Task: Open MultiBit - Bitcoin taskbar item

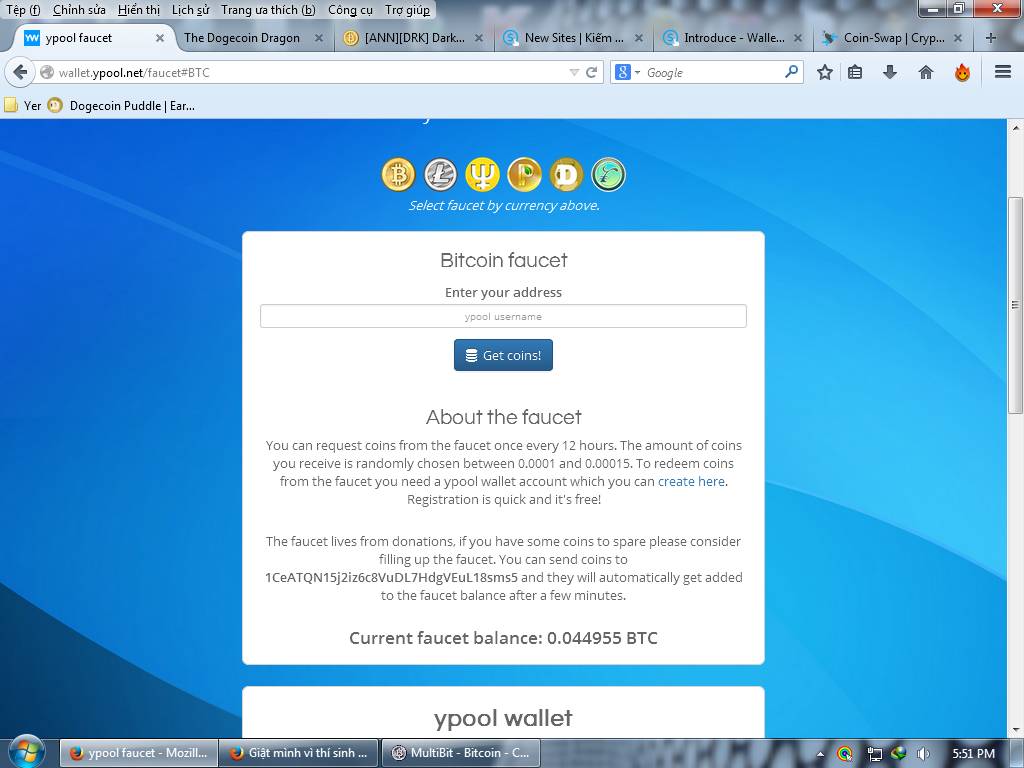Action: tap(460, 753)
